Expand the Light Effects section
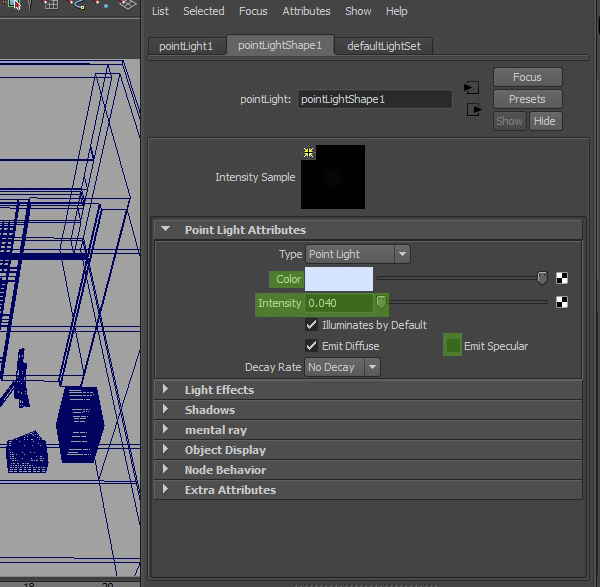This screenshot has height=587, width=600. (x=165, y=389)
